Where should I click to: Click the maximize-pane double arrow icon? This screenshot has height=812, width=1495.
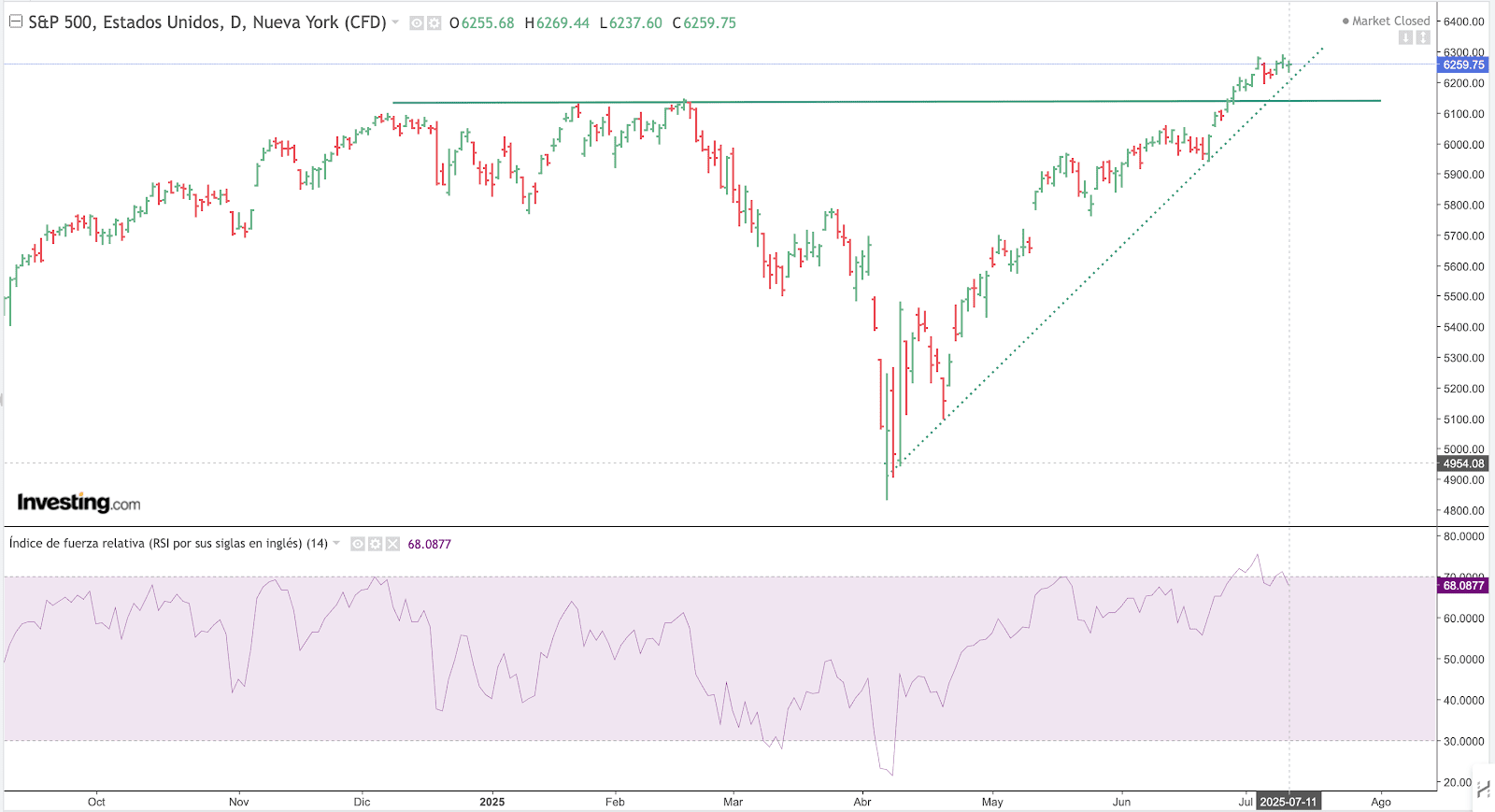(1423, 37)
